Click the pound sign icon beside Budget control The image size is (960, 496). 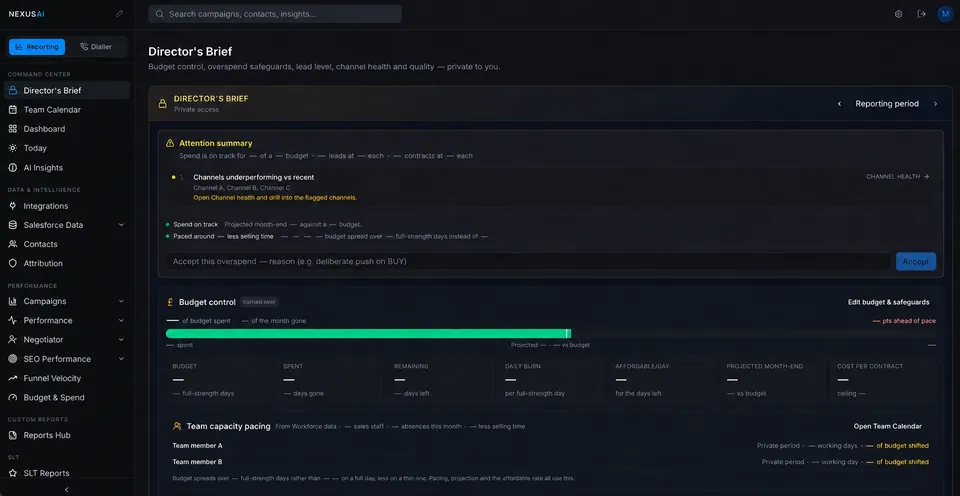[x=170, y=302]
